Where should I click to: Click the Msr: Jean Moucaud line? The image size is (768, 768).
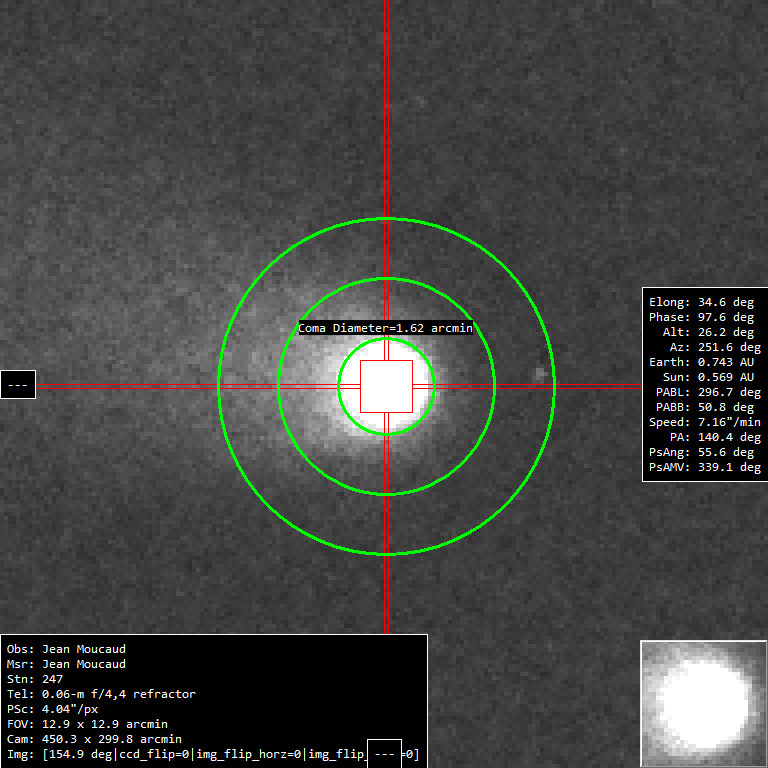66,664
